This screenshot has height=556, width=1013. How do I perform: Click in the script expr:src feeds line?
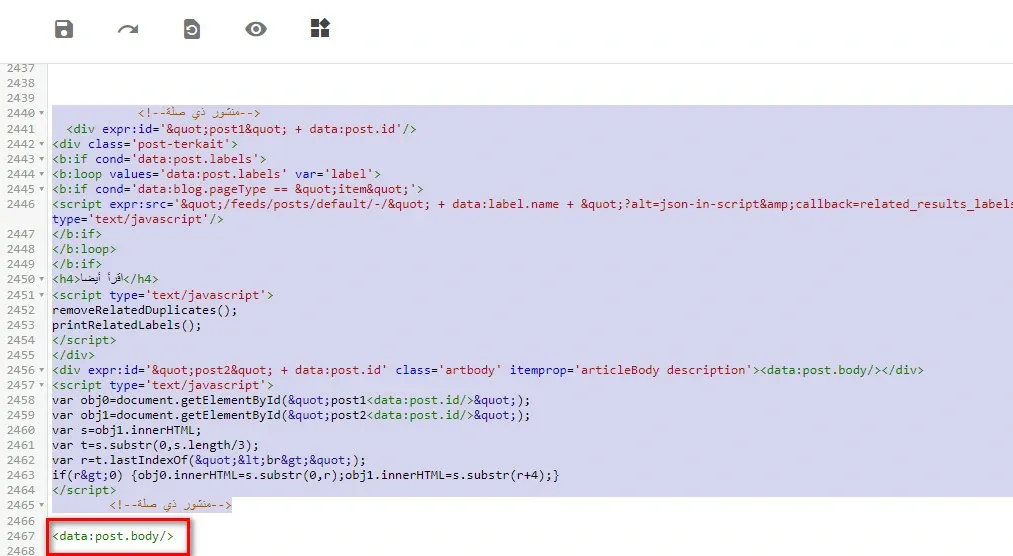532,204
